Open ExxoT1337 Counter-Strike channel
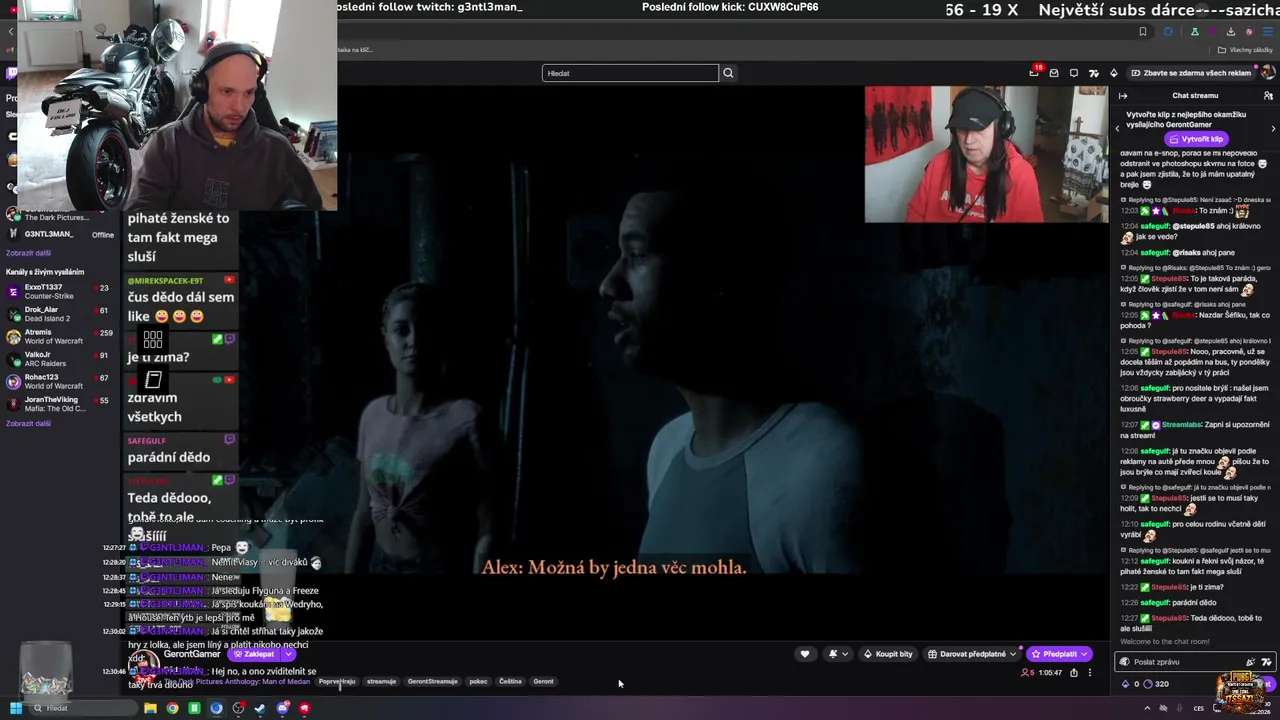The width and height of the screenshot is (1280, 720). (58, 291)
